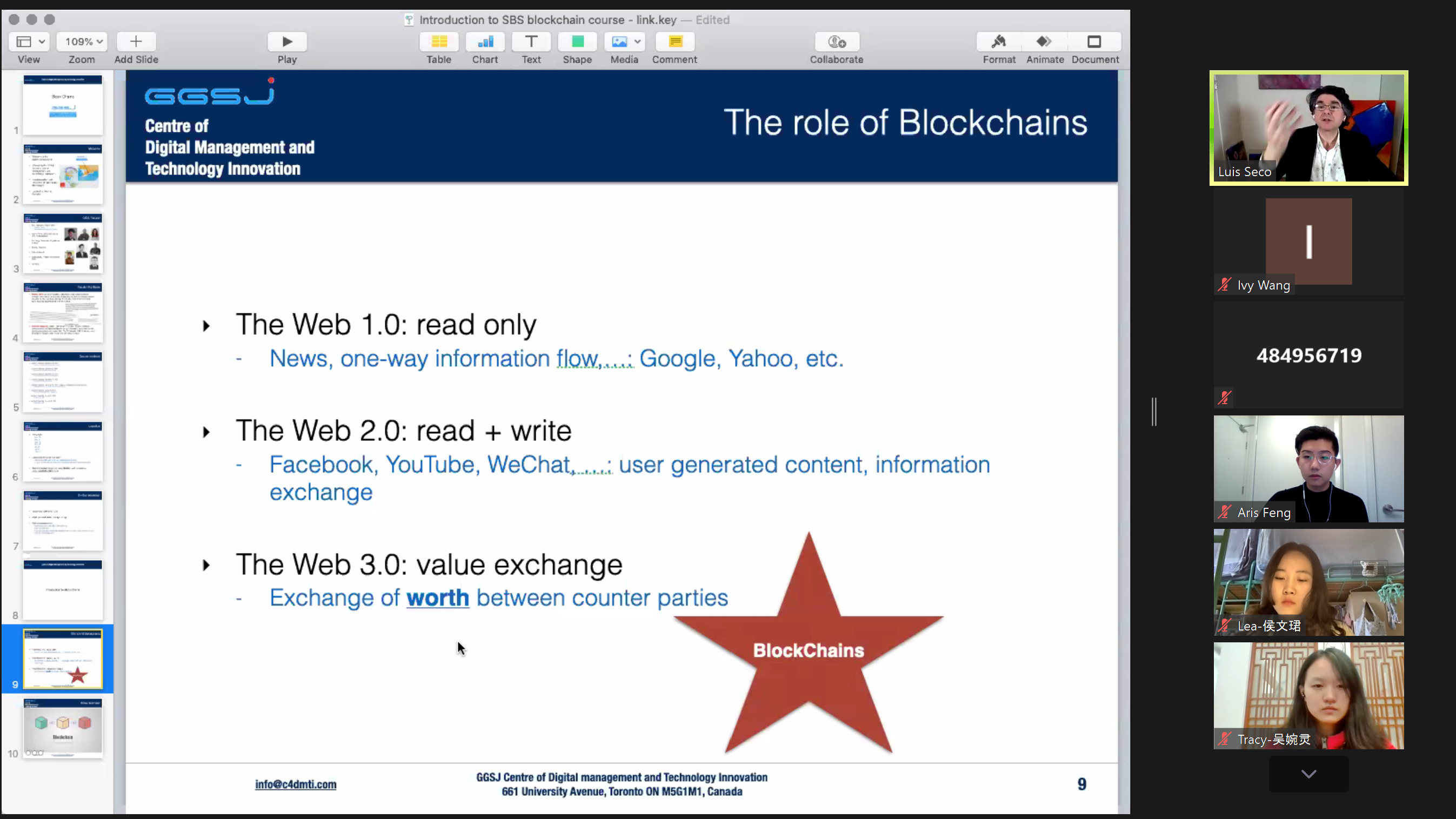
Task: Select slide 10 thumbnail in navigator
Action: (63, 728)
